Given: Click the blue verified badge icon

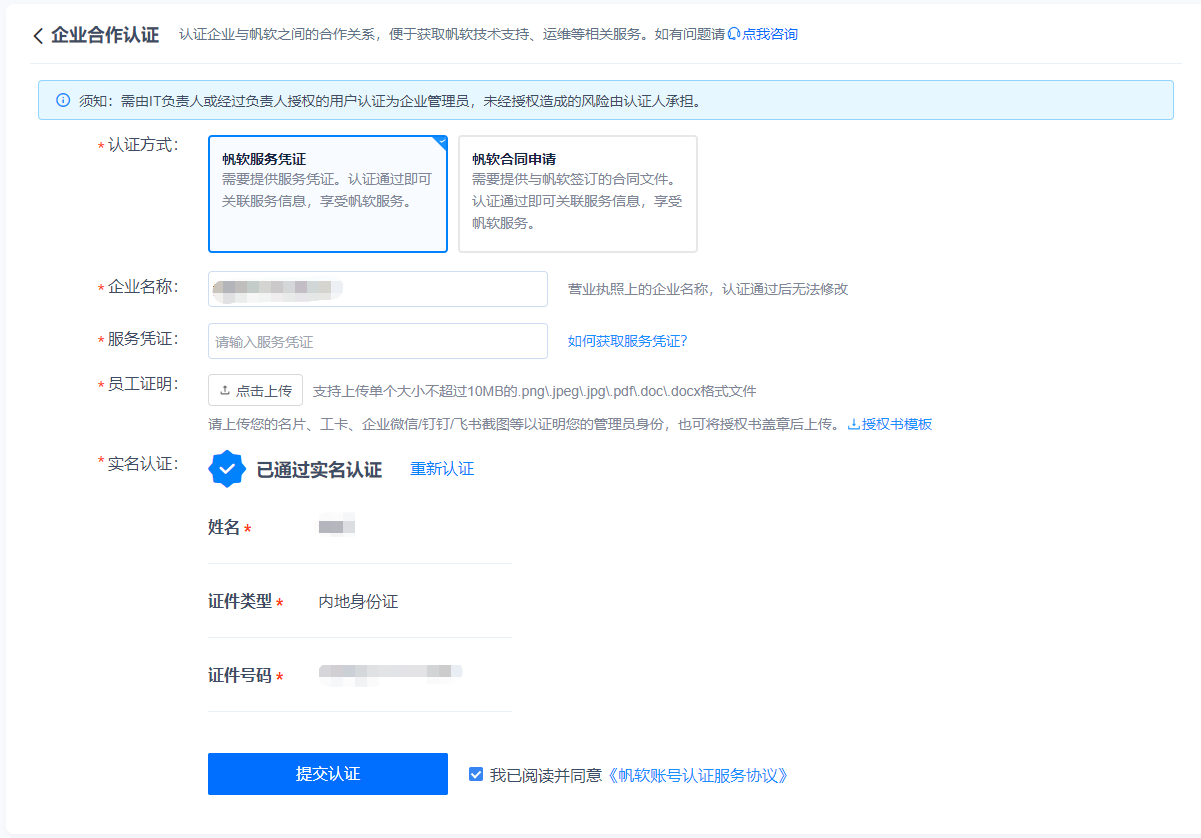Looking at the screenshot, I should tap(227, 469).
